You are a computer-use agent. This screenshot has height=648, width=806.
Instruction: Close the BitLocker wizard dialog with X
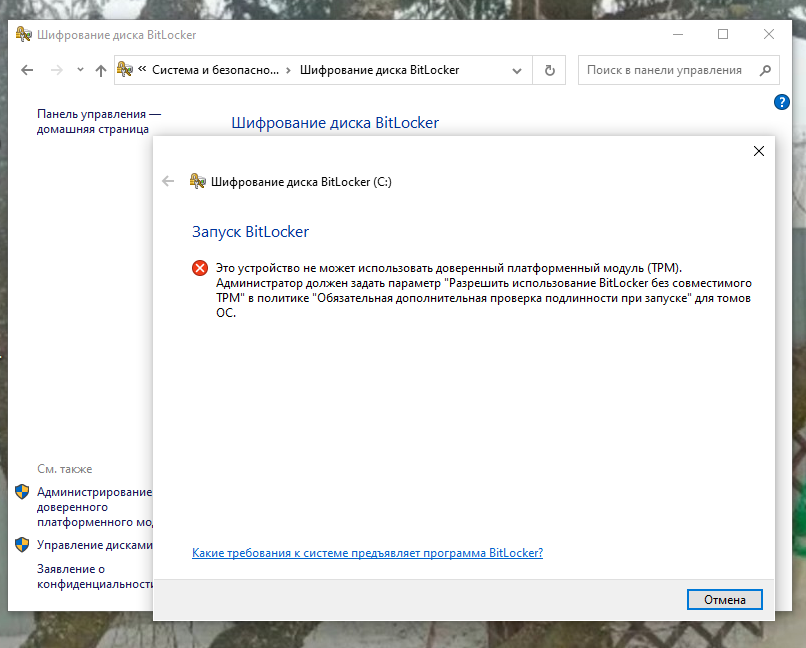point(759,151)
